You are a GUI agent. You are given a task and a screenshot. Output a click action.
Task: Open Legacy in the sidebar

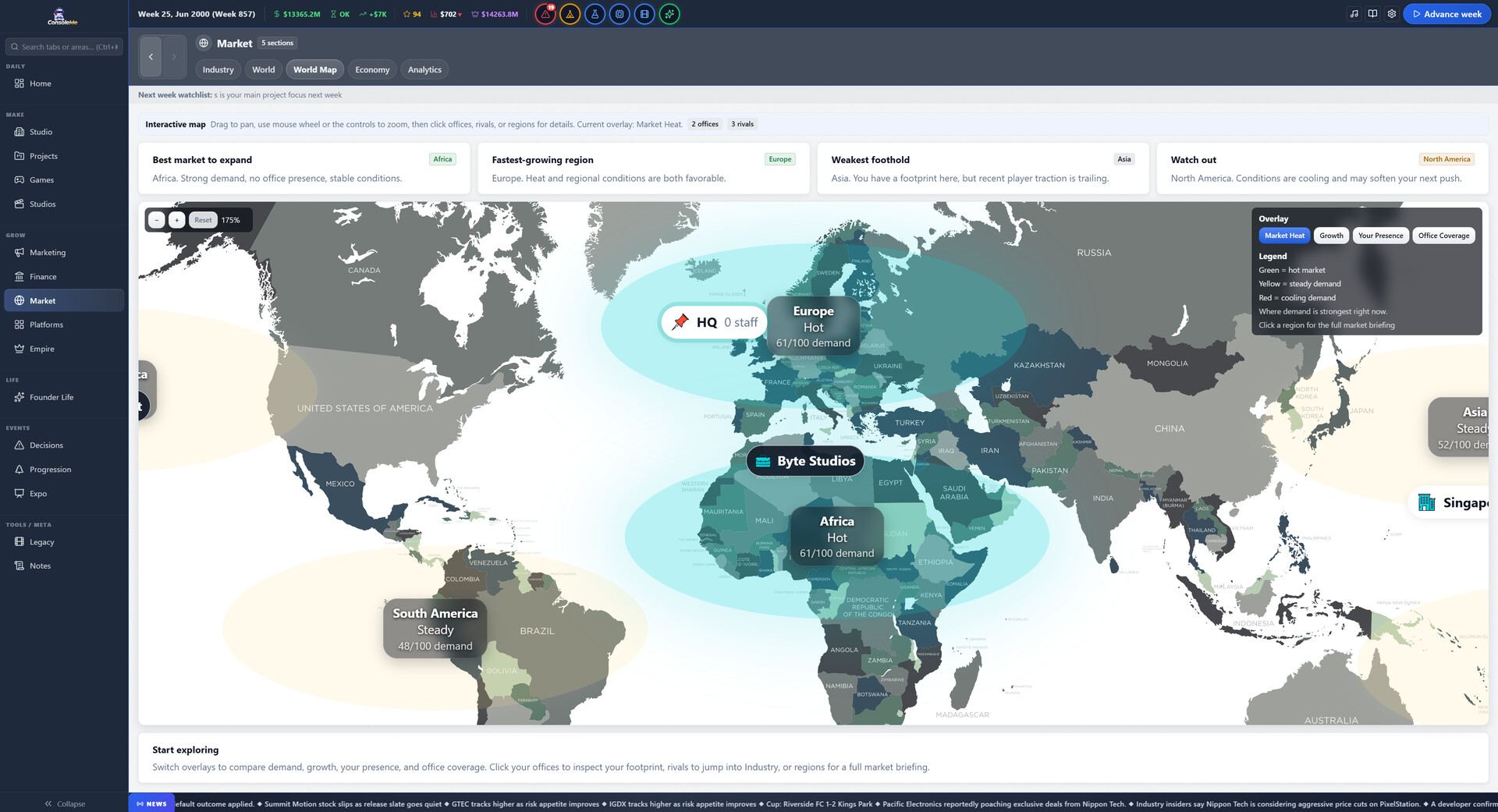64,542
